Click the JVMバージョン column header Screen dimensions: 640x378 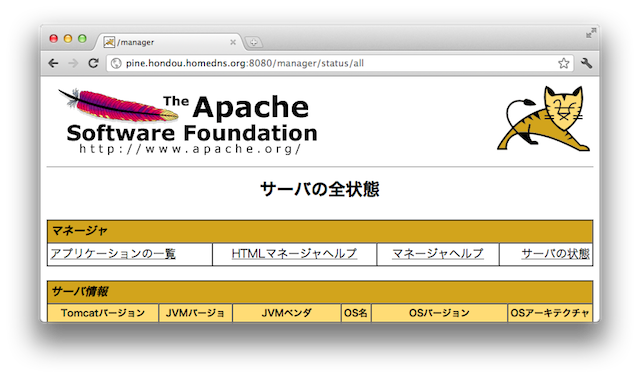(x=196, y=313)
